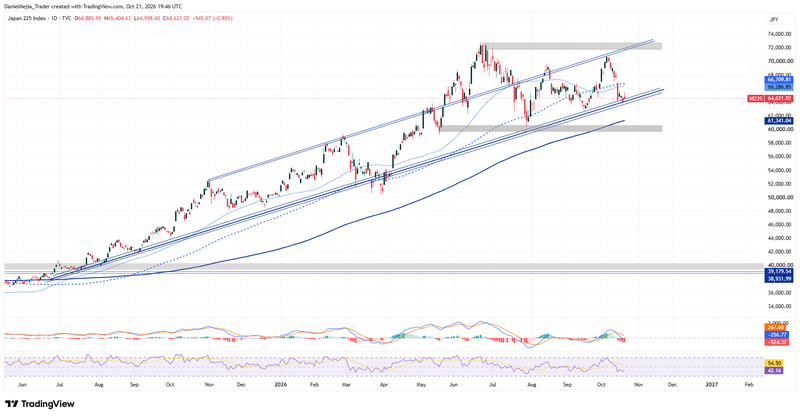Image resolution: width=800 pixels, height=417 pixels.
Task: Select the 61,341.04 dark blue price label
Action: pyautogui.click(x=779, y=120)
